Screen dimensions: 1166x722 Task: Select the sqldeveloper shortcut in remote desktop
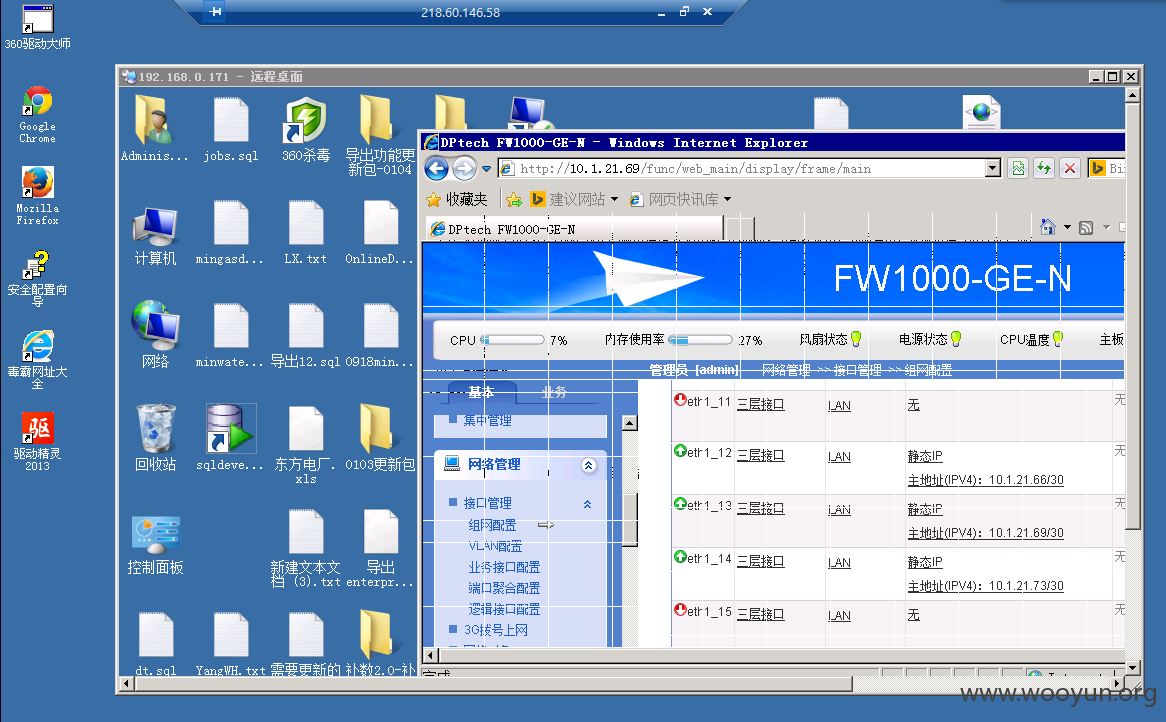[231, 438]
